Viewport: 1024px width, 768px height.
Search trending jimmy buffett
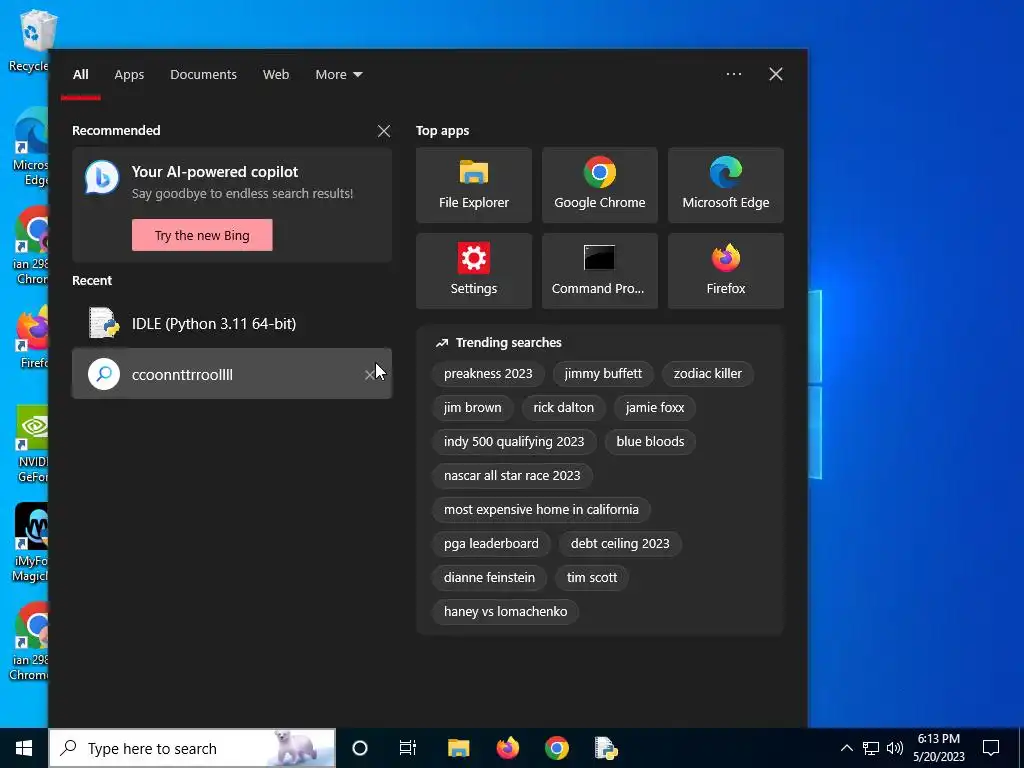(x=603, y=374)
